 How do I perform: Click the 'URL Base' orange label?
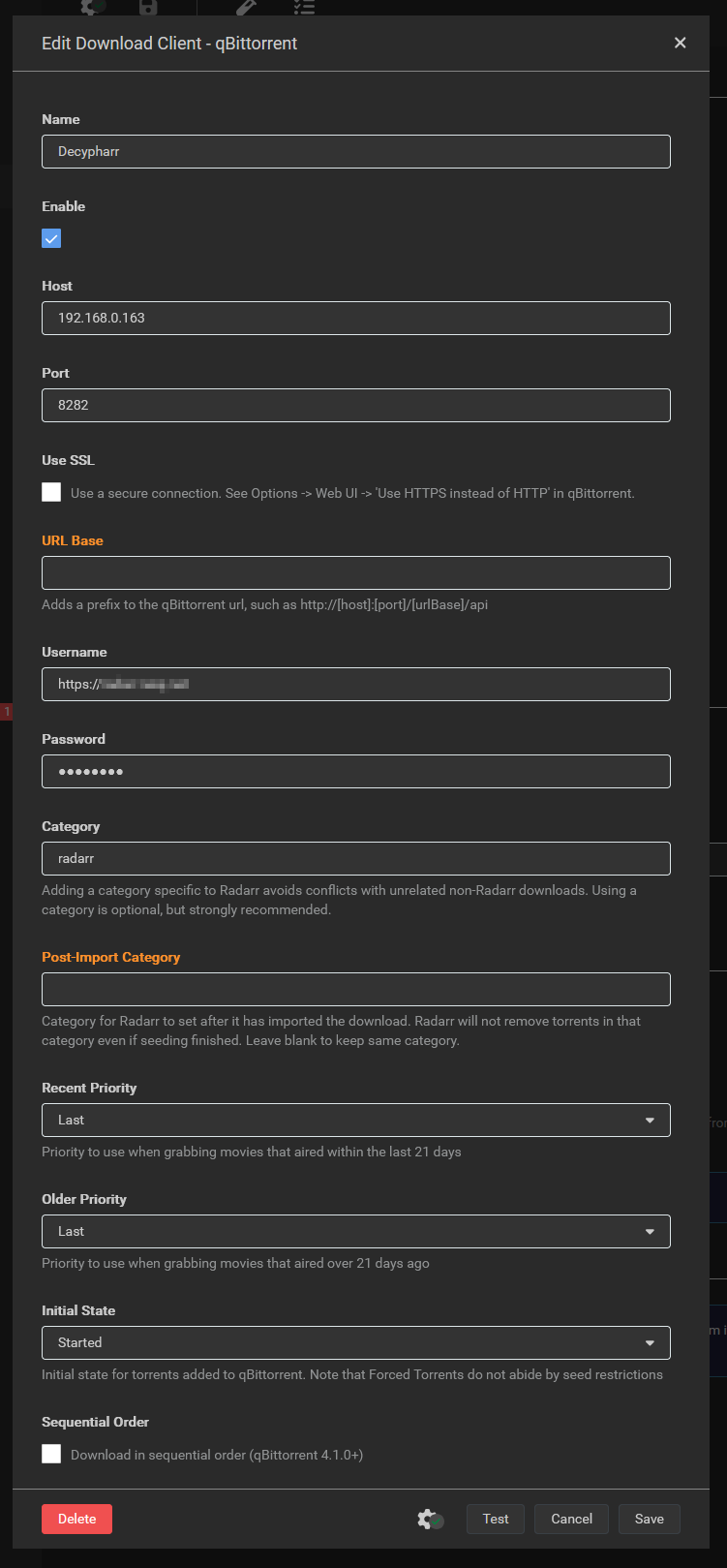coord(73,540)
